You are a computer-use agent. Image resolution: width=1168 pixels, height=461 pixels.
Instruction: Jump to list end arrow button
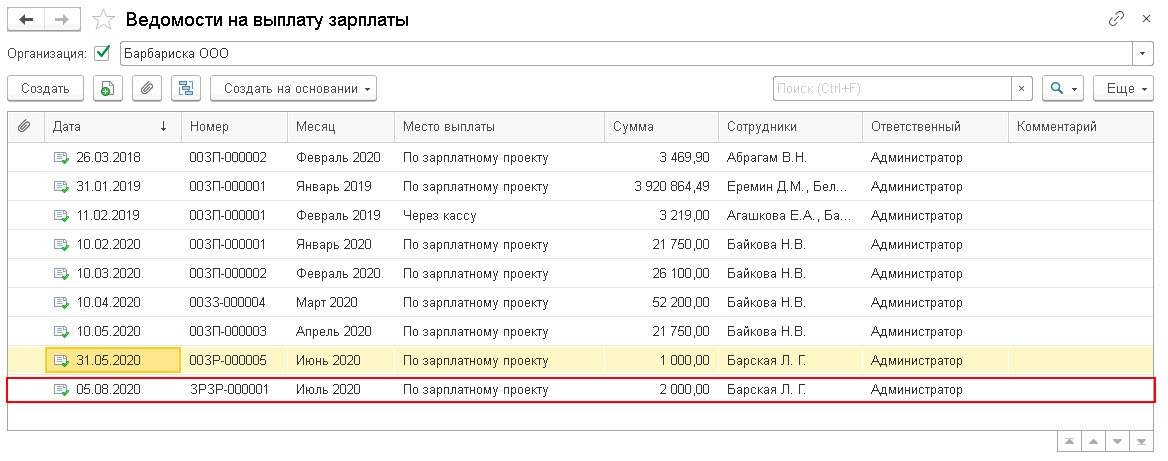click(x=1140, y=442)
